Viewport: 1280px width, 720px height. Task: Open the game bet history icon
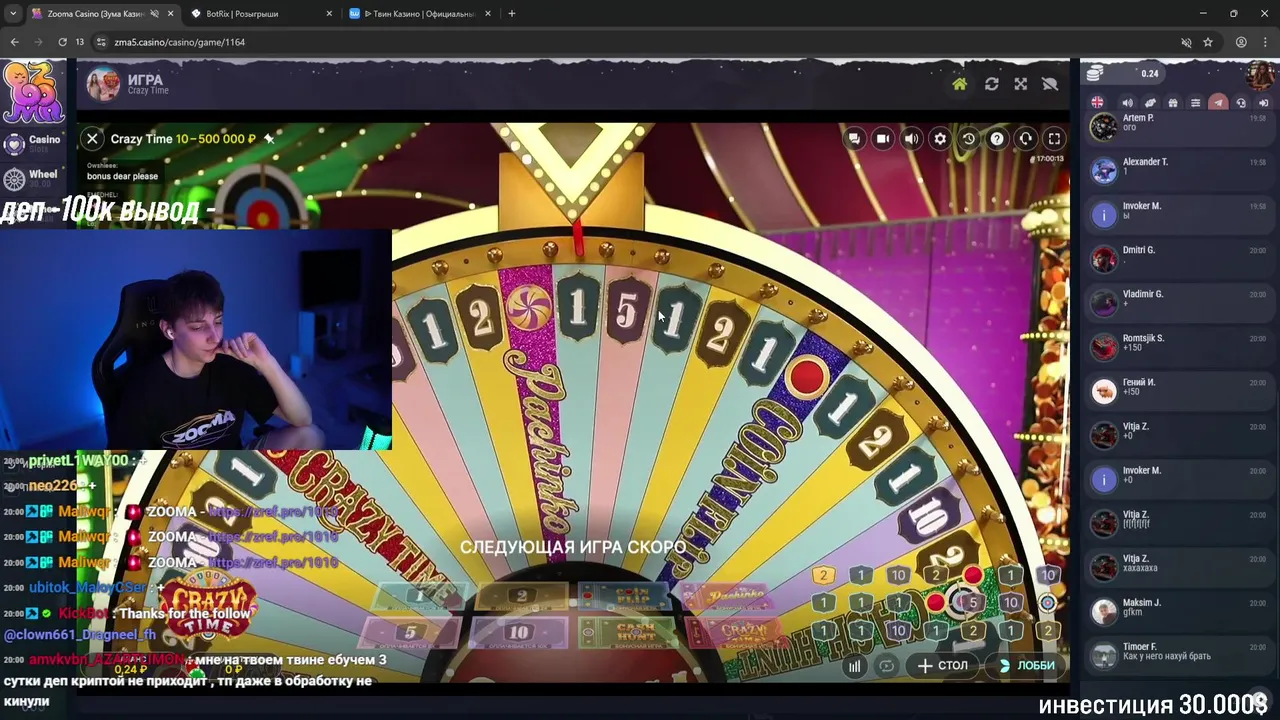[x=968, y=139]
